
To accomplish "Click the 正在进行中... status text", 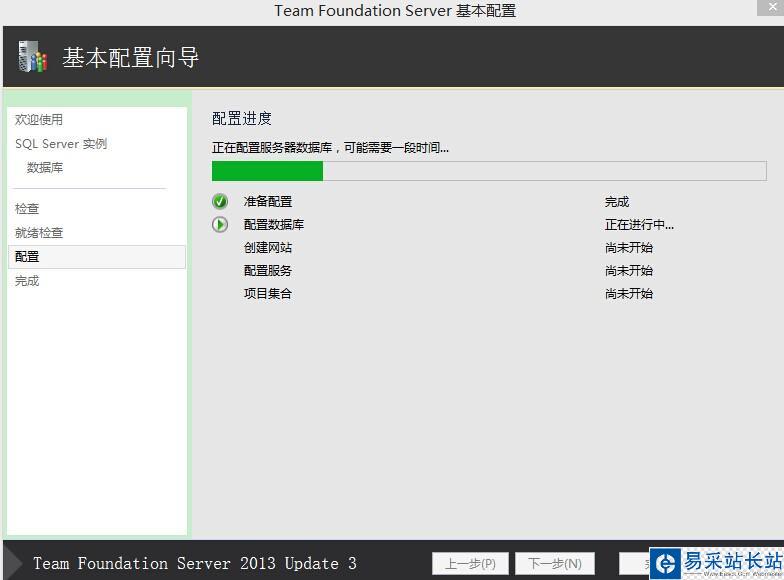I will pos(640,224).
